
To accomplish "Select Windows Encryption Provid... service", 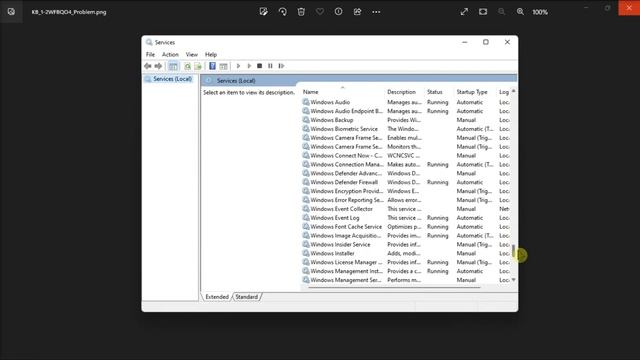I will (406, 191).
